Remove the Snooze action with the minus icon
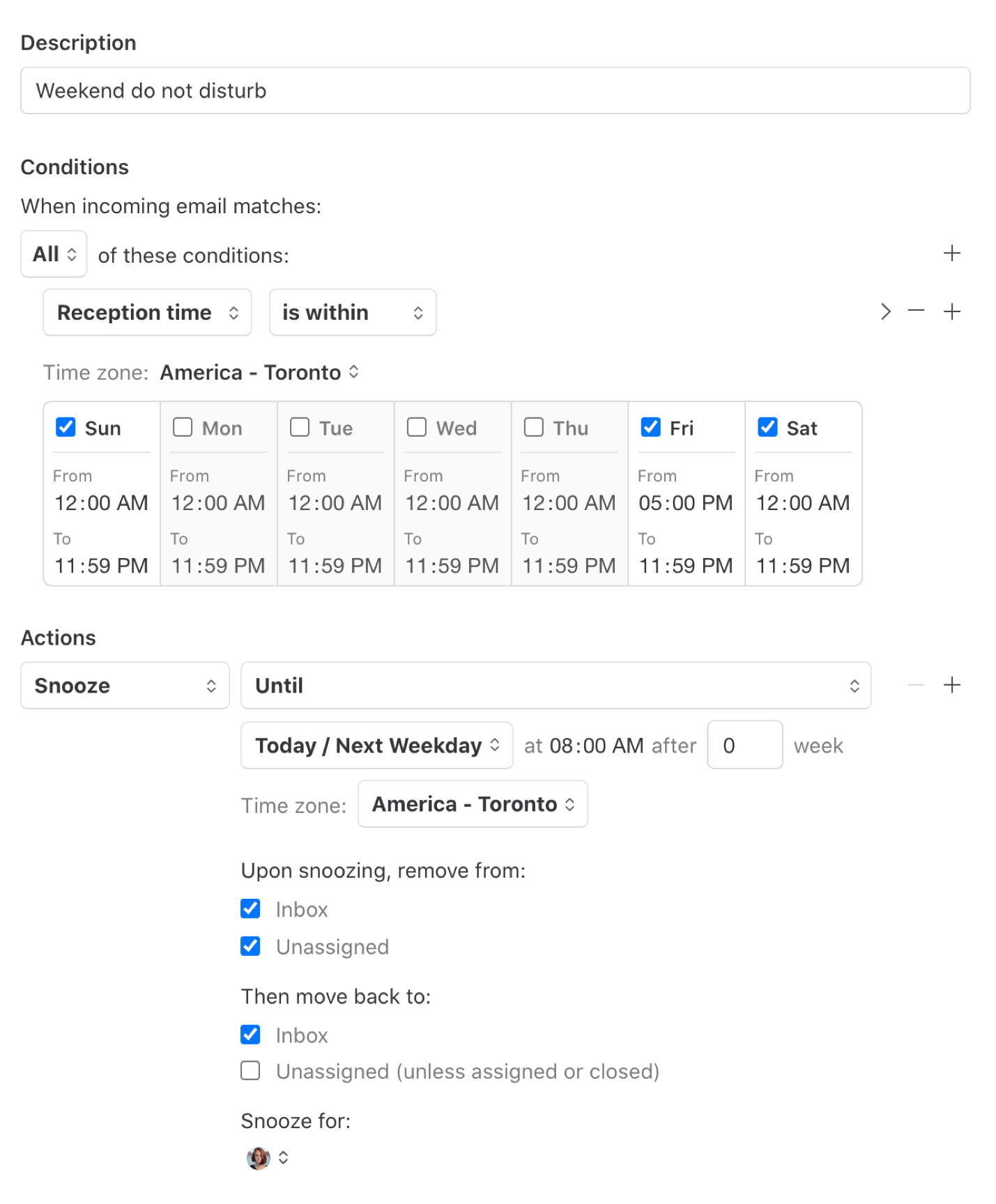This screenshot has height=1204, width=996. 916,685
